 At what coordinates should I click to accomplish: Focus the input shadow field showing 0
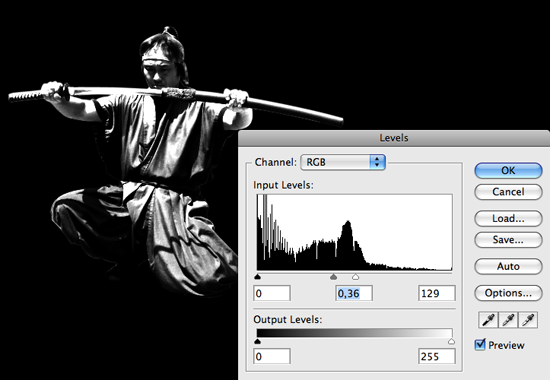(272, 293)
